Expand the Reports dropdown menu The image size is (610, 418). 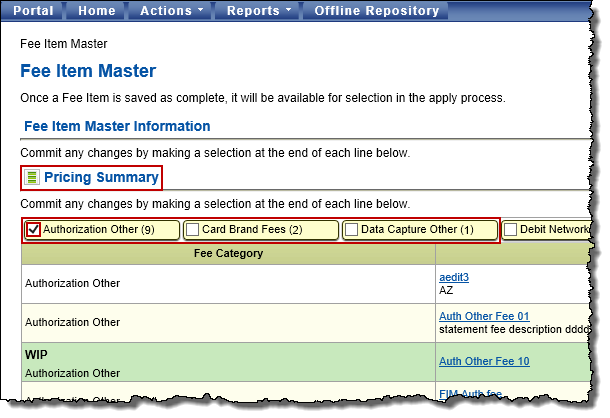pyautogui.click(x=259, y=11)
